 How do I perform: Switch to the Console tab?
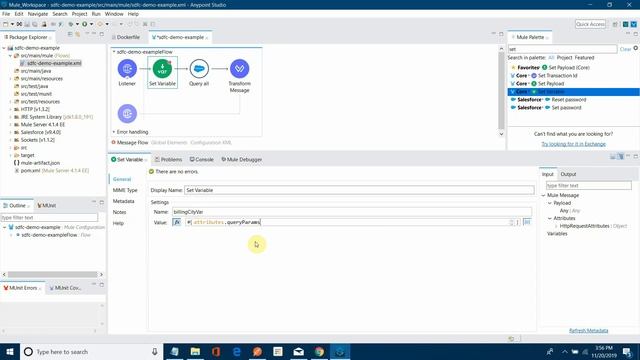[202, 160]
